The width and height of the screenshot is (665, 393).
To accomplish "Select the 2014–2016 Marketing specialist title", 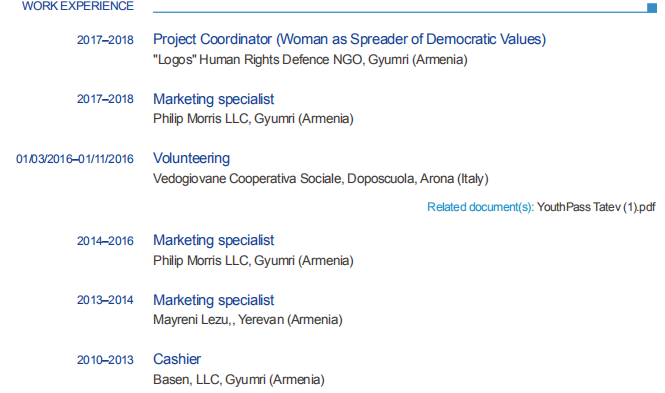I will 213,240.
